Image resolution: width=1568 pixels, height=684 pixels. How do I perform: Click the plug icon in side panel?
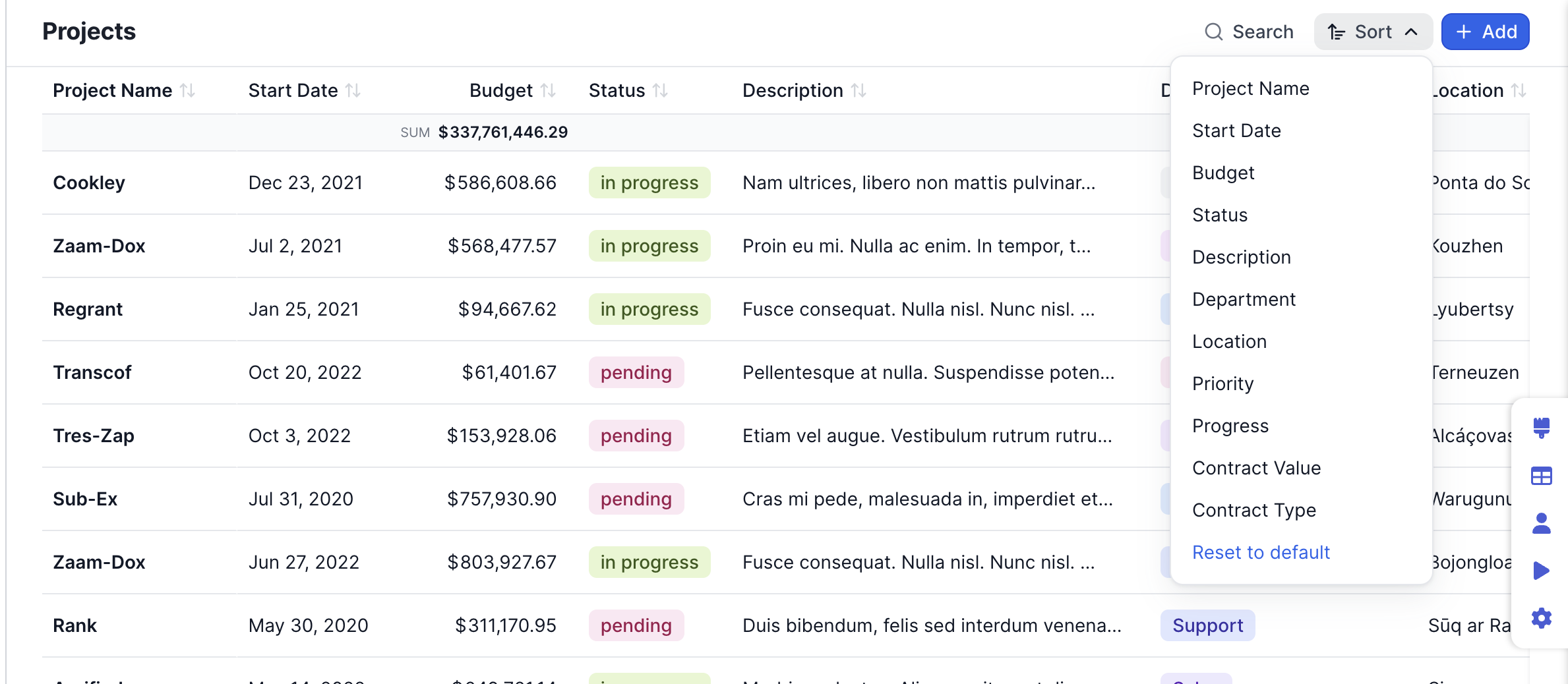pos(1541,428)
